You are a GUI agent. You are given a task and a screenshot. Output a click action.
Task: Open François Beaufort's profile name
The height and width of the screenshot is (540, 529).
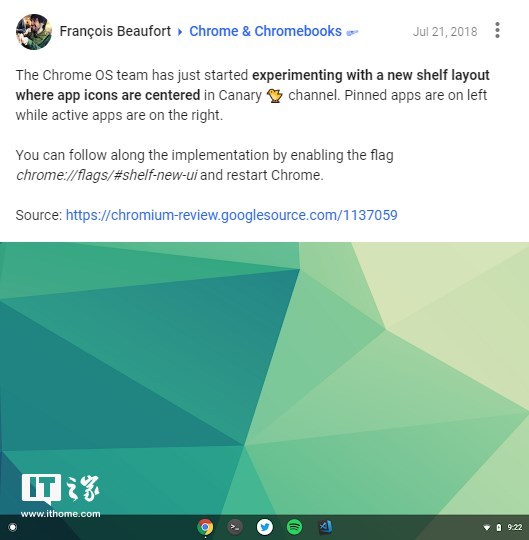[x=115, y=31]
